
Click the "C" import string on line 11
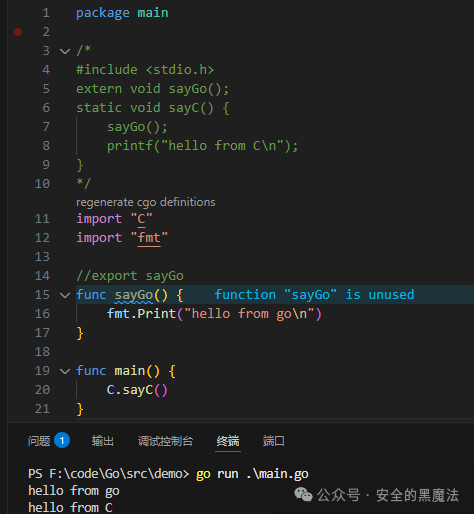point(141,219)
